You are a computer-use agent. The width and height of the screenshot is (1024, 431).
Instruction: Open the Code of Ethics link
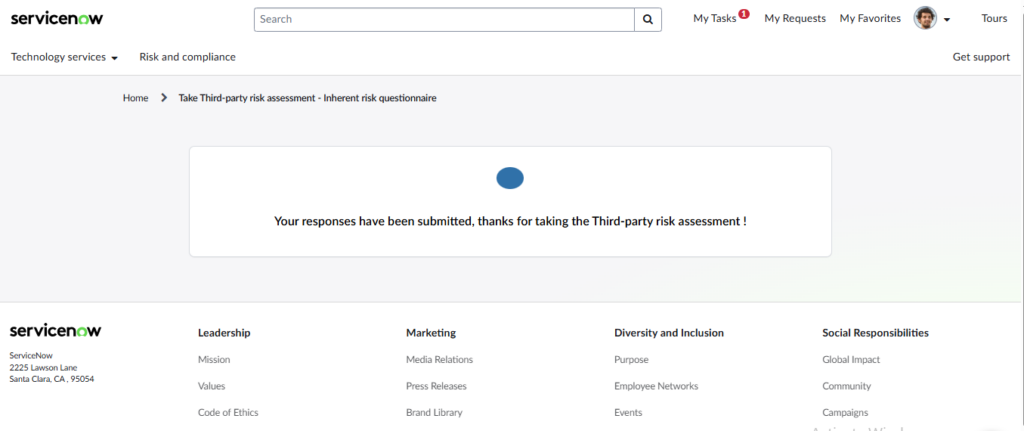pyautogui.click(x=228, y=412)
